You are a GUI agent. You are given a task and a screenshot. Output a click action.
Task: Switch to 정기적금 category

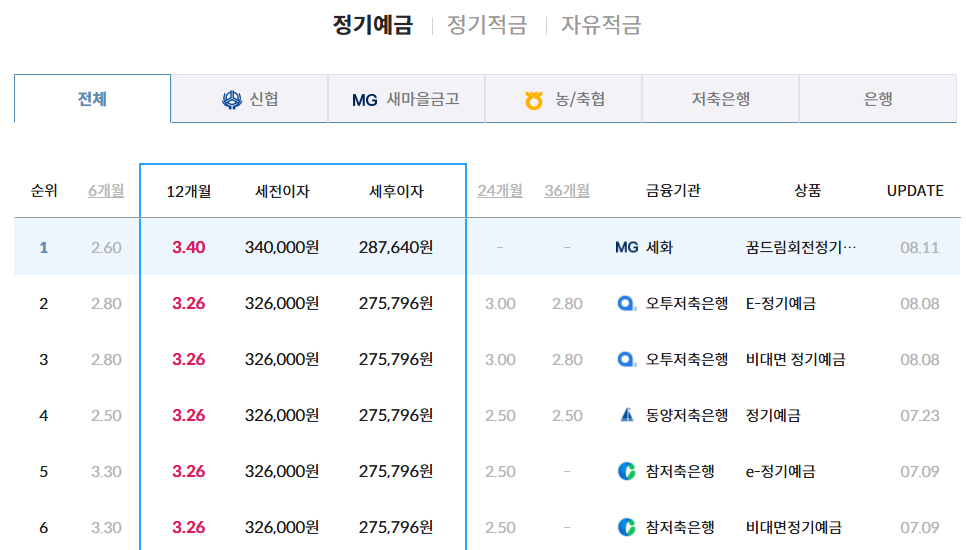(487, 25)
